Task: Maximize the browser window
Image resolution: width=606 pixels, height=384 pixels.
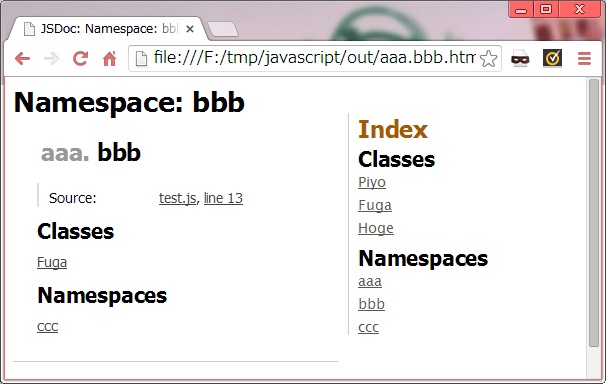Action: click(x=546, y=9)
